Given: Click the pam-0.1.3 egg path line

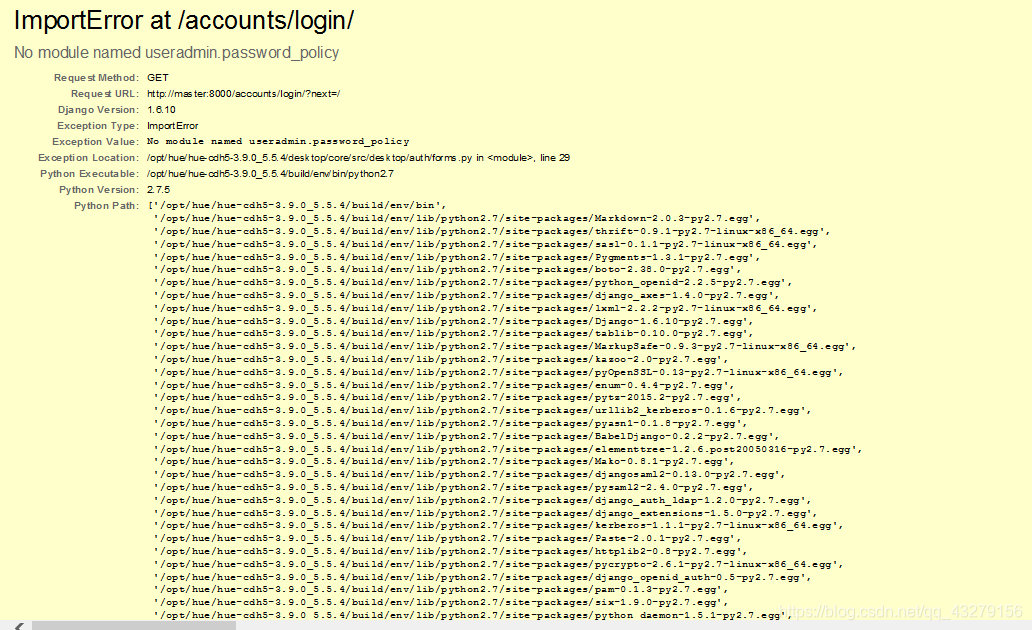Looking at the screenshot, I should pyautogui.click(x=441, y=589).
